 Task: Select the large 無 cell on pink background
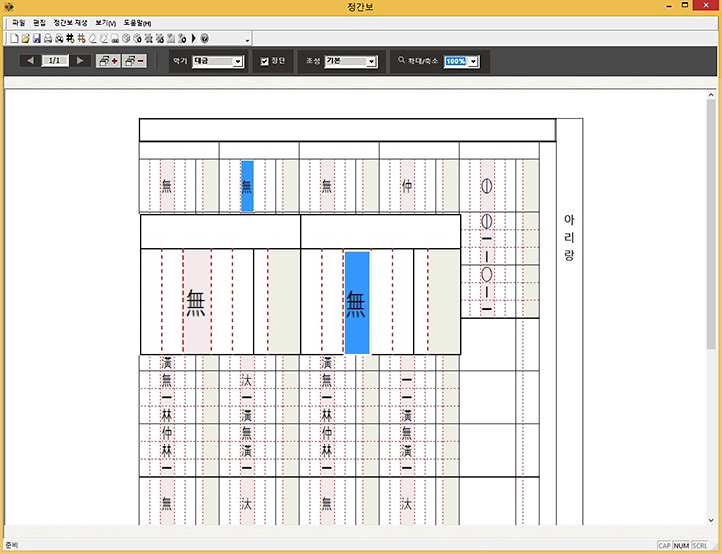click(197, 303)
